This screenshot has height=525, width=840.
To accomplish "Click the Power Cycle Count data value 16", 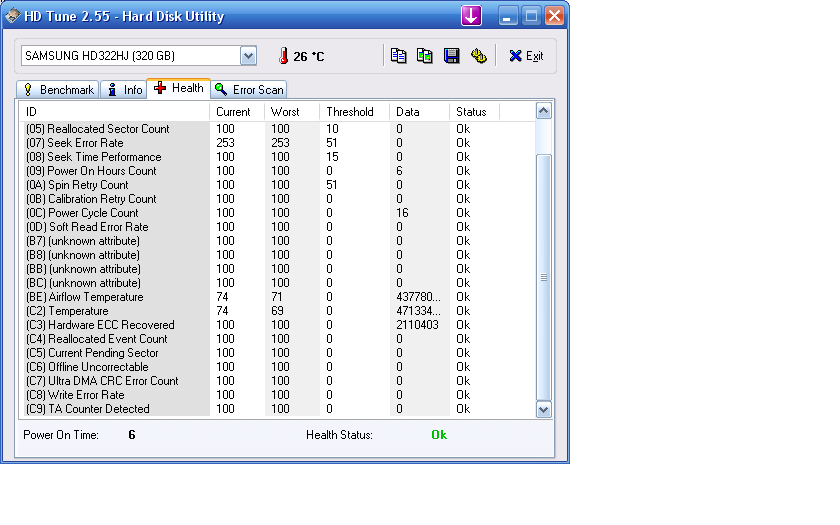I will (x=402, y=213).
